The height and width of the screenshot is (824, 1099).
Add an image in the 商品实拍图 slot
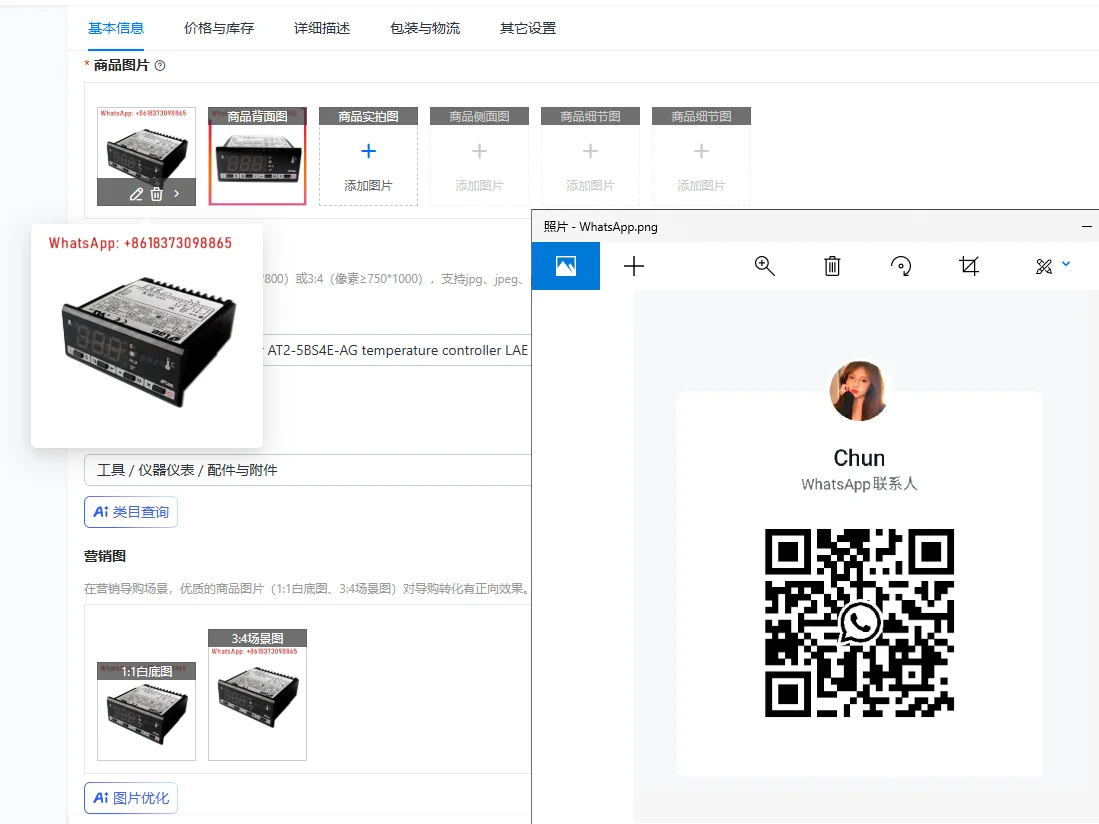[x=368, y=156]
